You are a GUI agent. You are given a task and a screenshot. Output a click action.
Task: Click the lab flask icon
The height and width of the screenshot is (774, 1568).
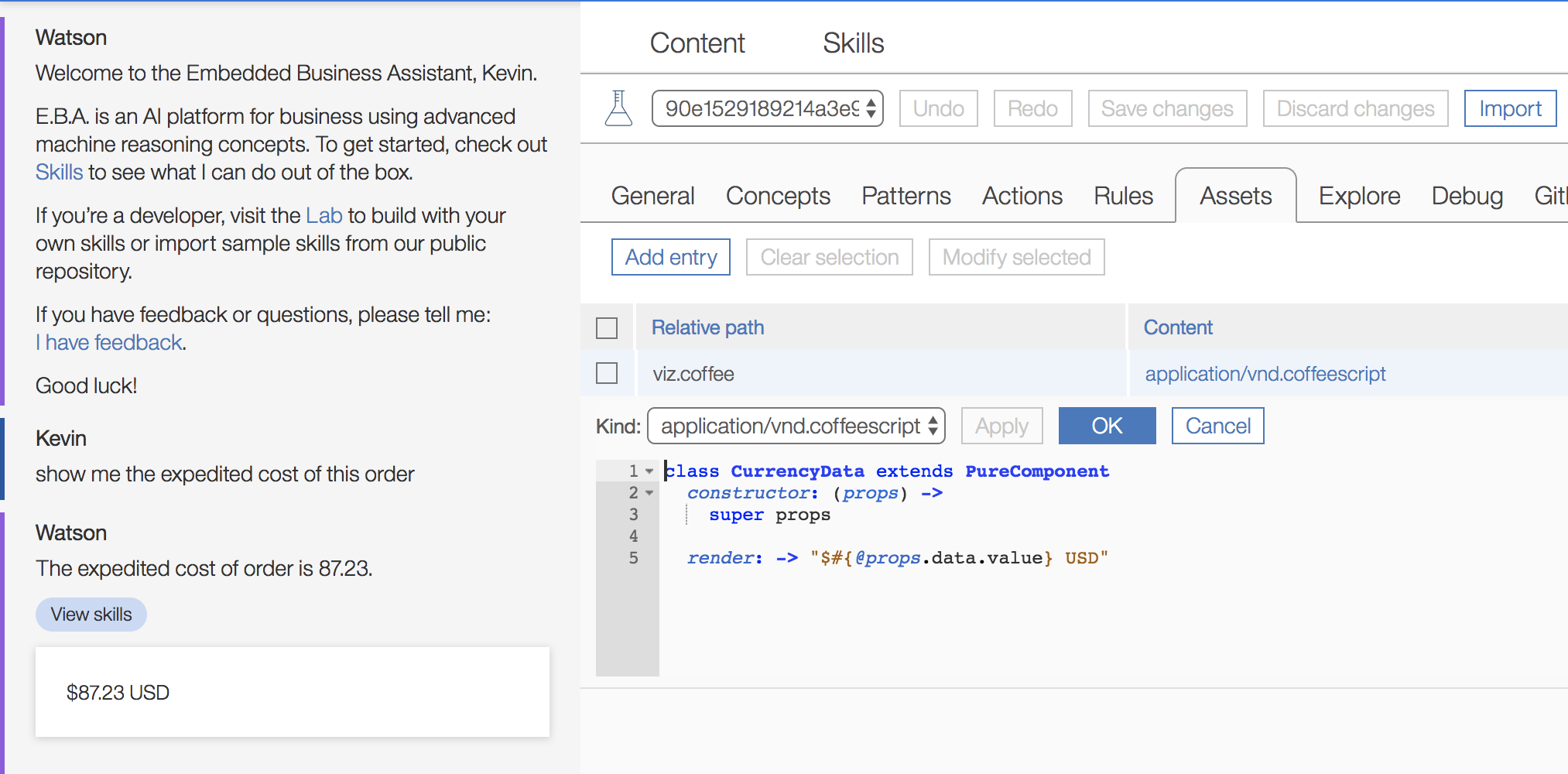(618, 108)
